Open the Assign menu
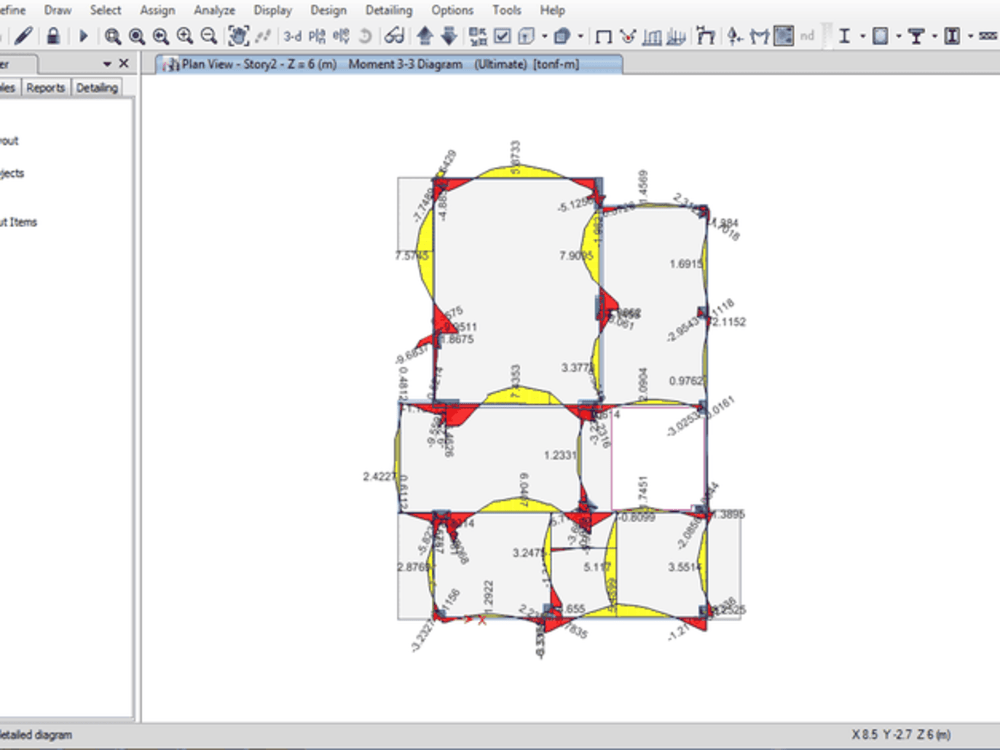 click(158, 10)
